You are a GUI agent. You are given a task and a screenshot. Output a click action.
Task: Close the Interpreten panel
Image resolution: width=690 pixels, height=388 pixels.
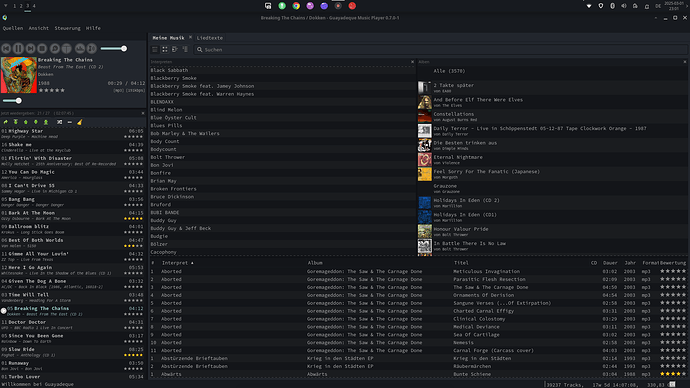click(x=412, y=62)
